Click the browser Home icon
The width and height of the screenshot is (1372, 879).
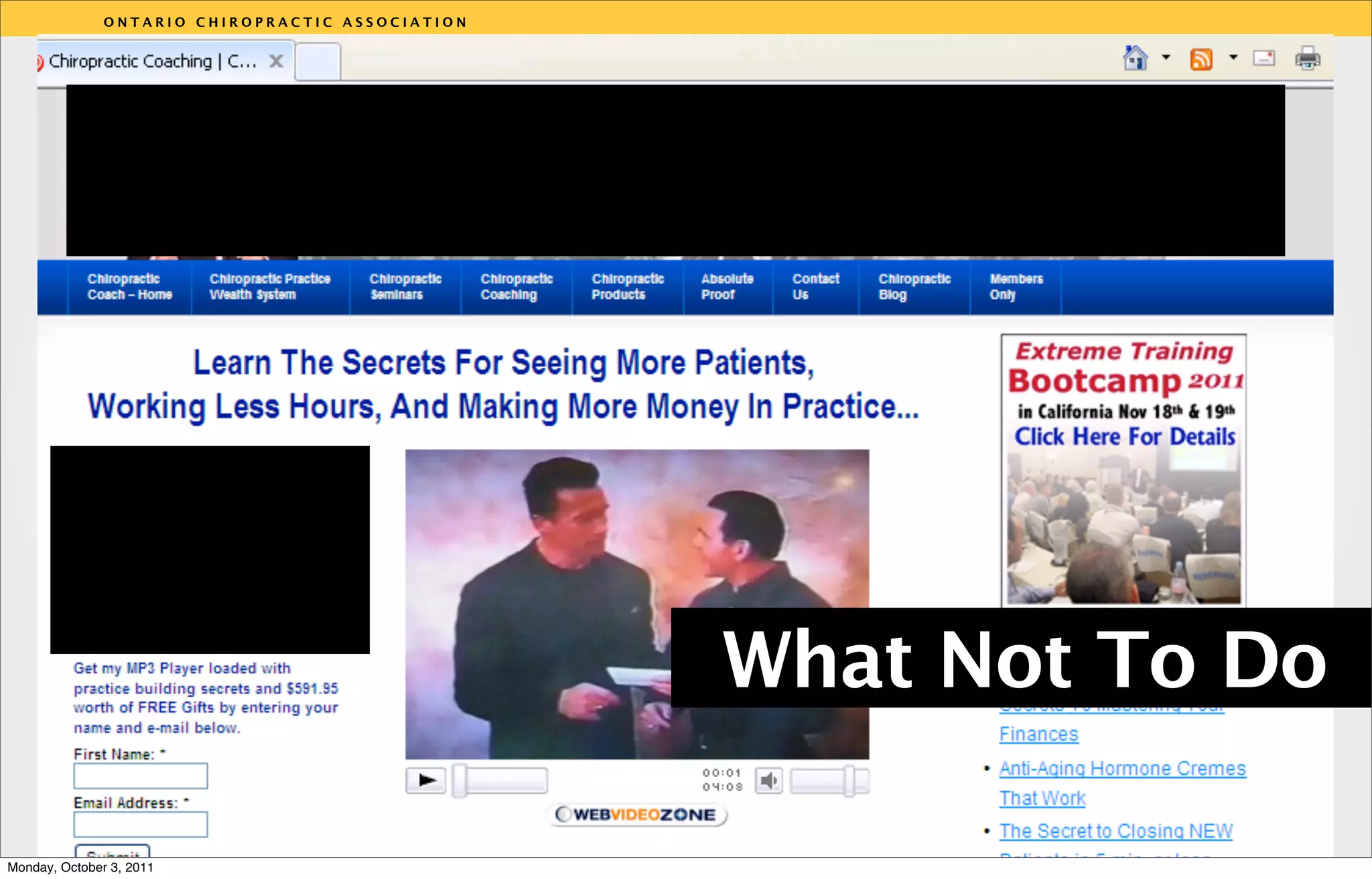click(1136, 58)
